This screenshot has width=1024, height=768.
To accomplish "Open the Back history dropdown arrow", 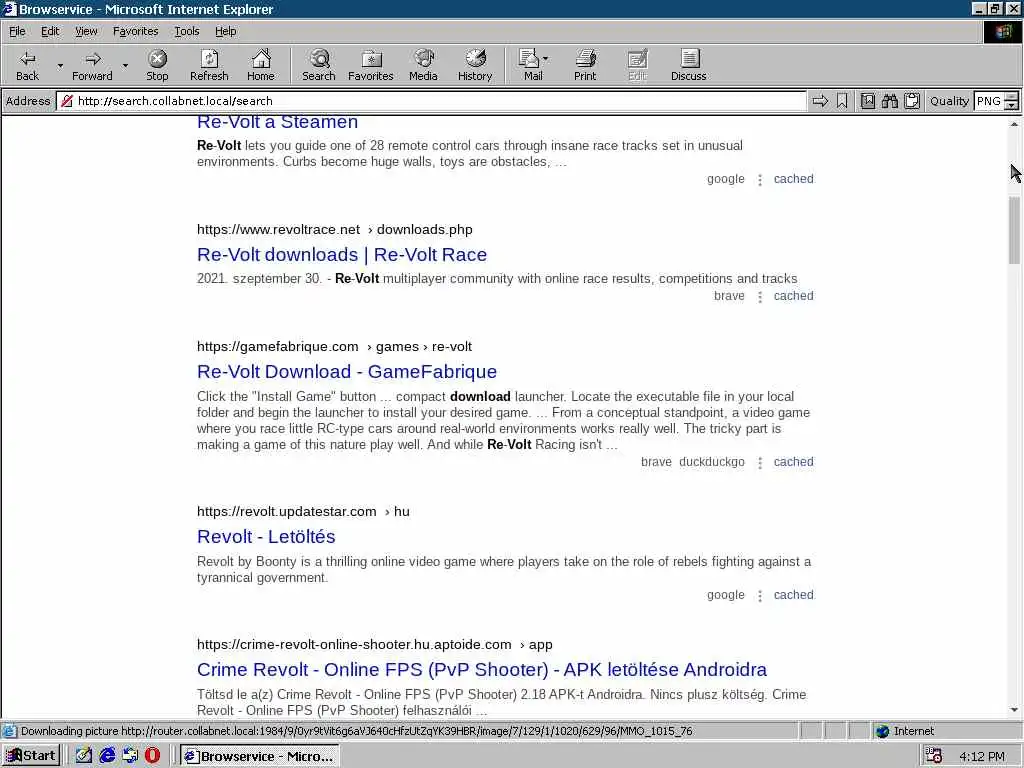I will pos(60,65).
